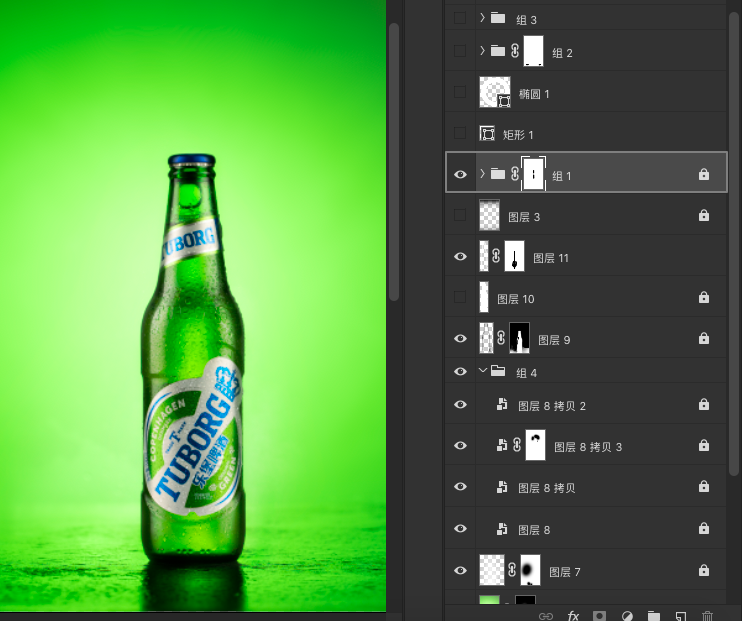The width and height of the screenshot is (742, 621).
Task: Select the 图层 3 layer thumbnail
Action: click(489, 215)
